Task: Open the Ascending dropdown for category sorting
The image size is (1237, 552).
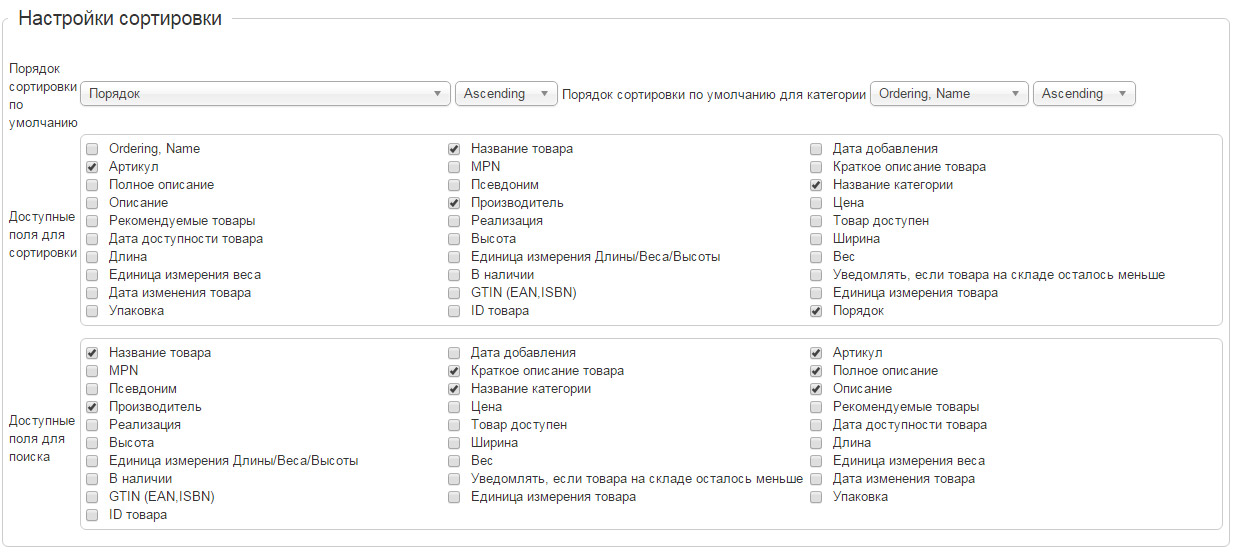Action: coord(1083,94)
